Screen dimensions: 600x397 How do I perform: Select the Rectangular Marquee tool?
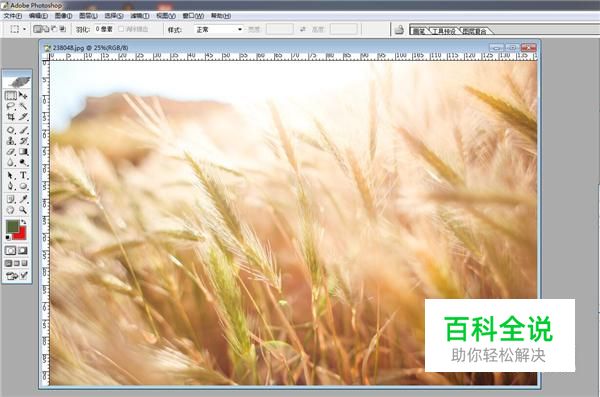click(10, 95)
